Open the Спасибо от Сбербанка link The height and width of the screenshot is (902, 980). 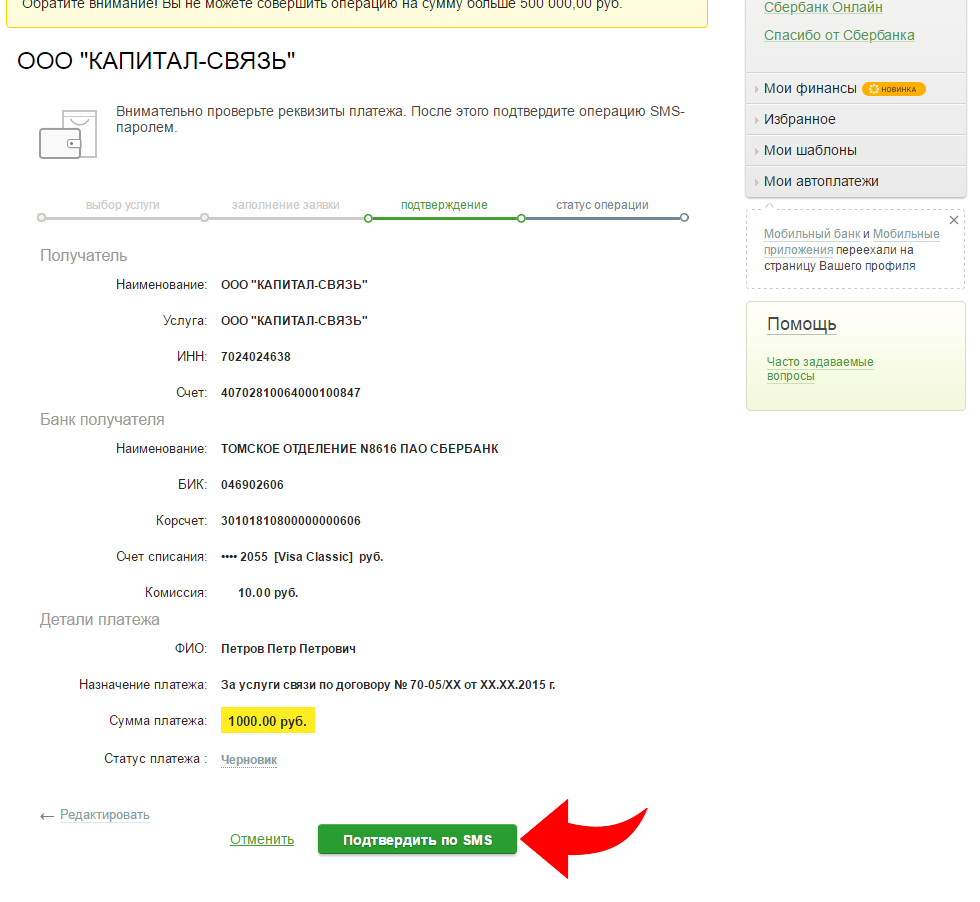pos(839,35)
